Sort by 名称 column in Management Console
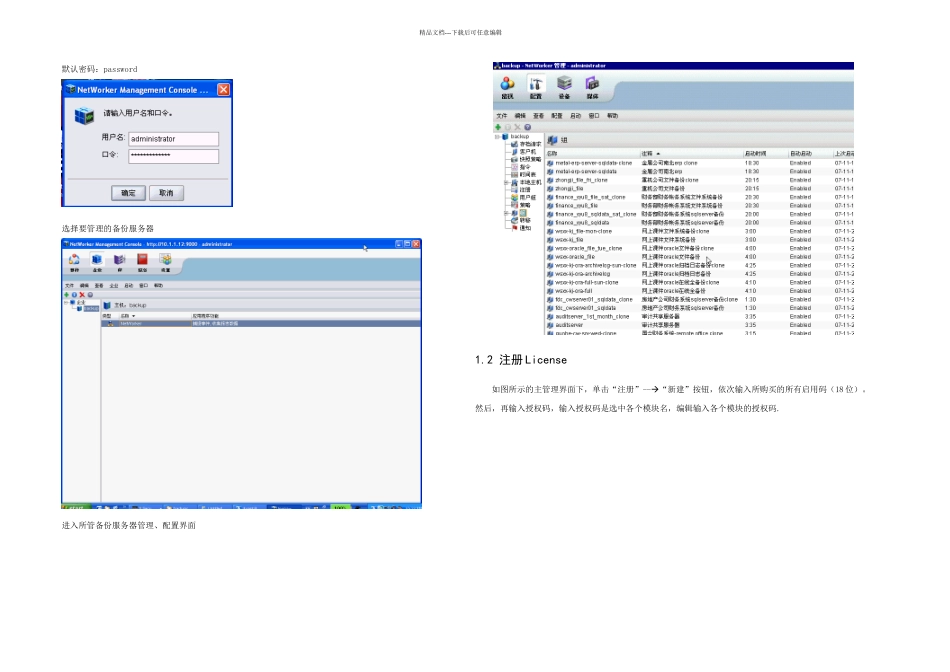The height and width of the screenshot is (672, 950). coord(154,316)
